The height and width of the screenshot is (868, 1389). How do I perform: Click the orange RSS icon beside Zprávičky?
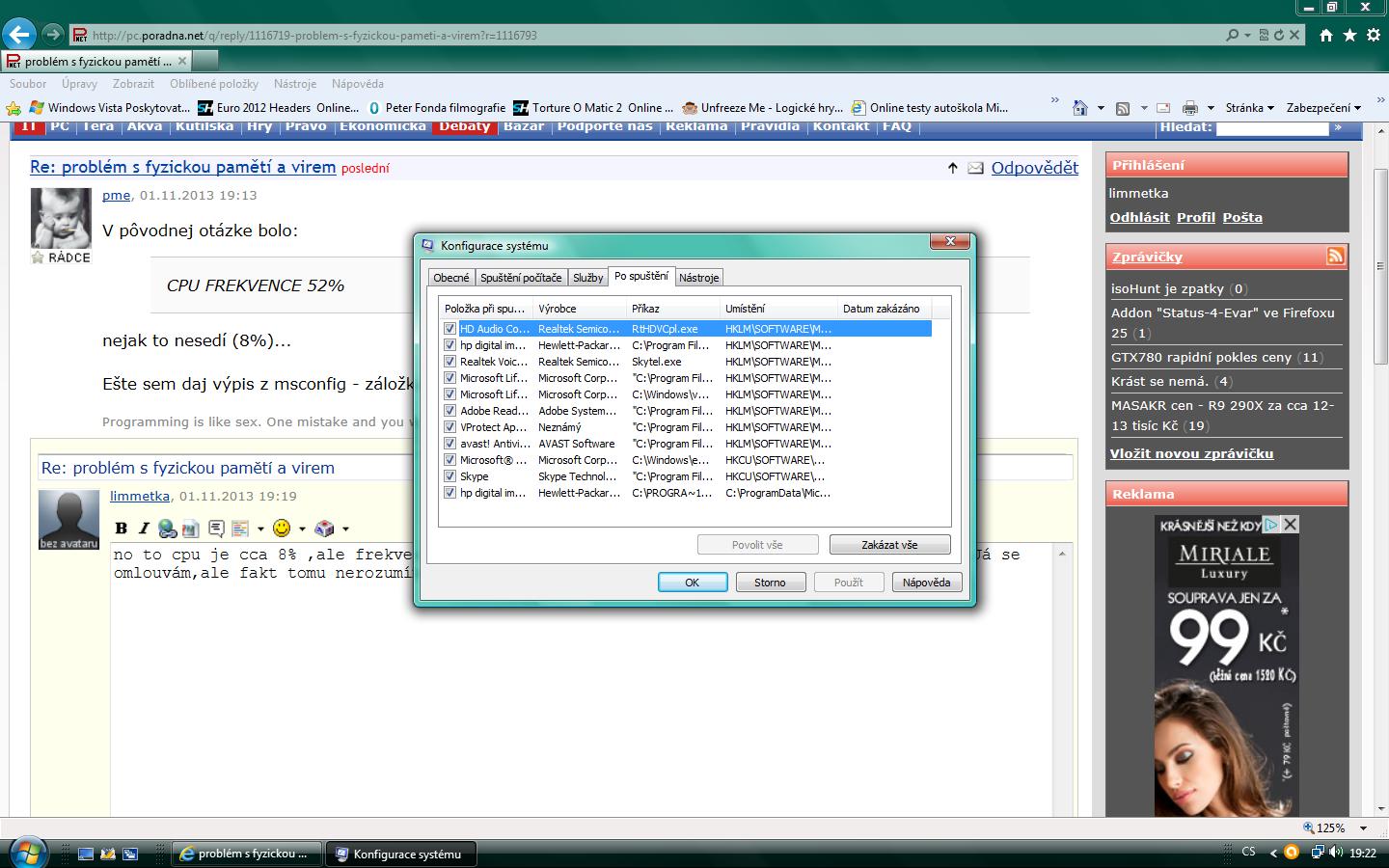(1336, 256)
